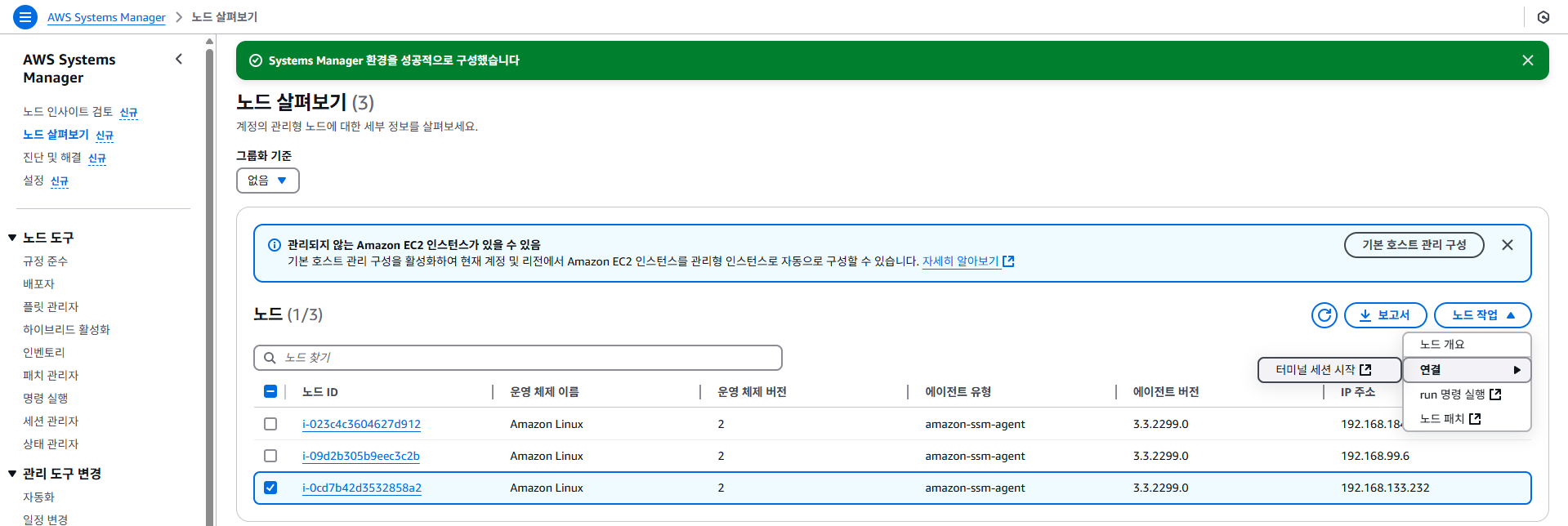Image resolution: width=1568 pixels, height=526 pixels.
Task: Open AWS Systems Manager breadcrumb link
Action: (x=106, y=17)
